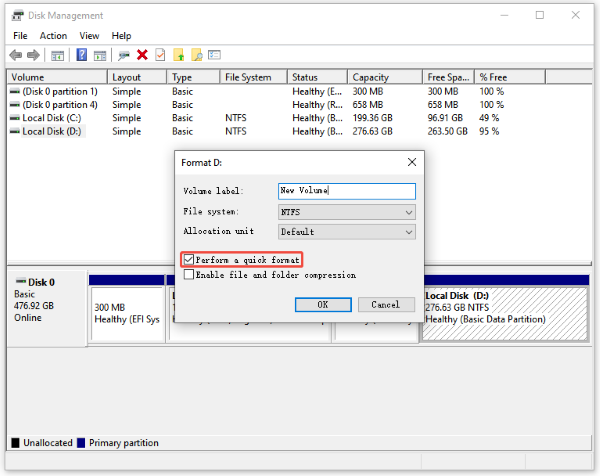This screenshot has width=600, height=476.
Task: Click the Connect/Refresh disk toolbar icon
Action: (x=124, y=55)
